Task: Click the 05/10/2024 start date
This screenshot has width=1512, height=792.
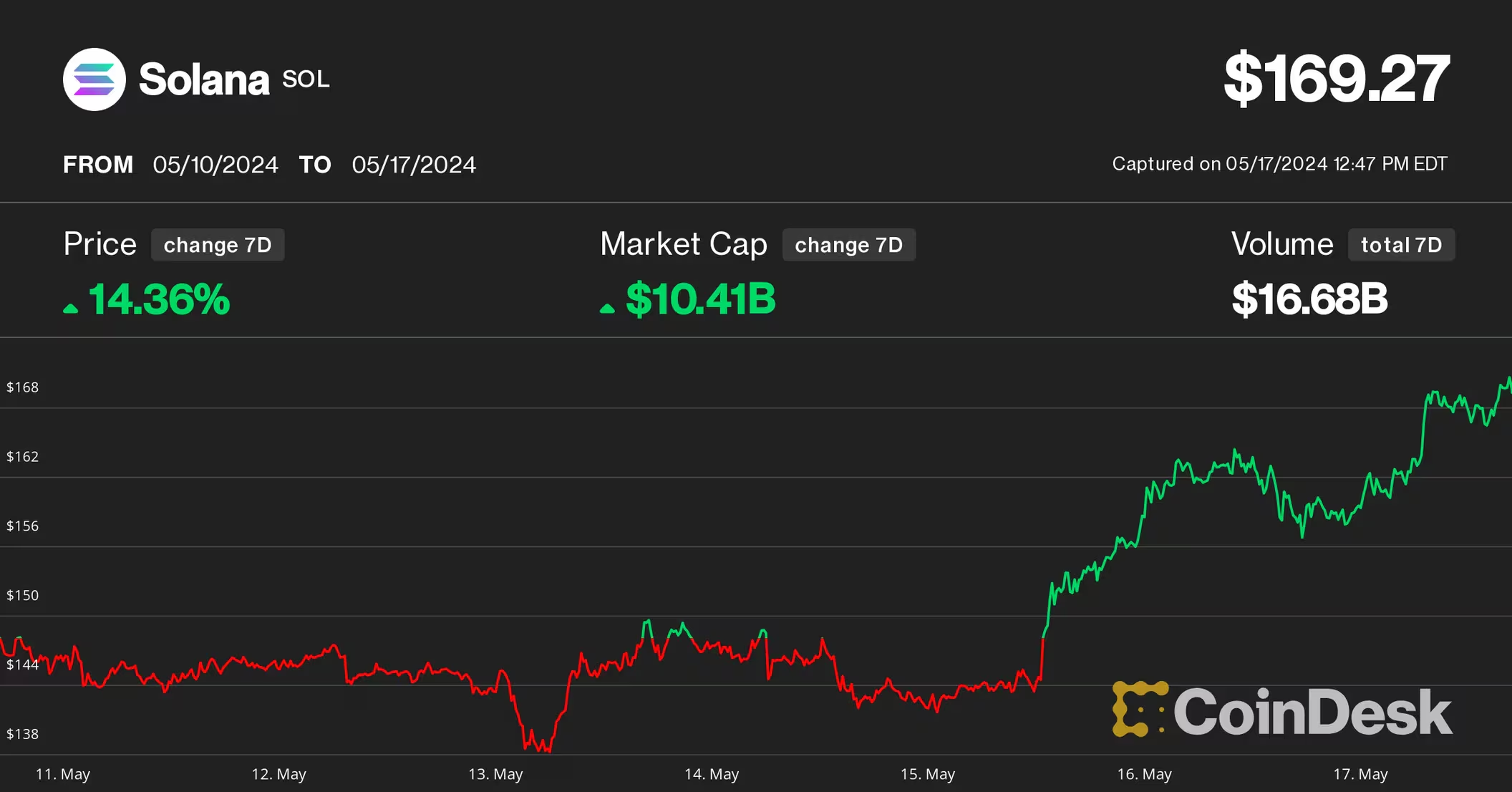Action: 215,165
